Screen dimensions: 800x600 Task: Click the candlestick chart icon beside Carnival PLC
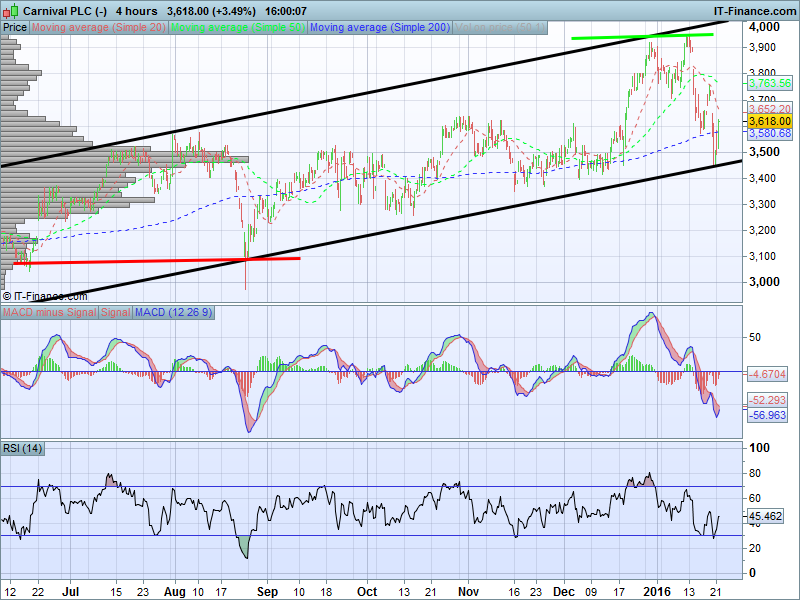(11, 10)
